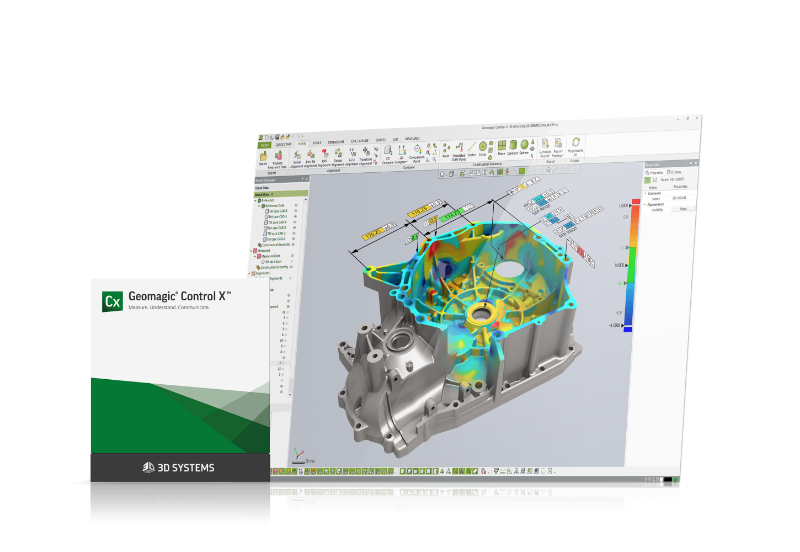Click the Plane construct tool

pos(502,147)
